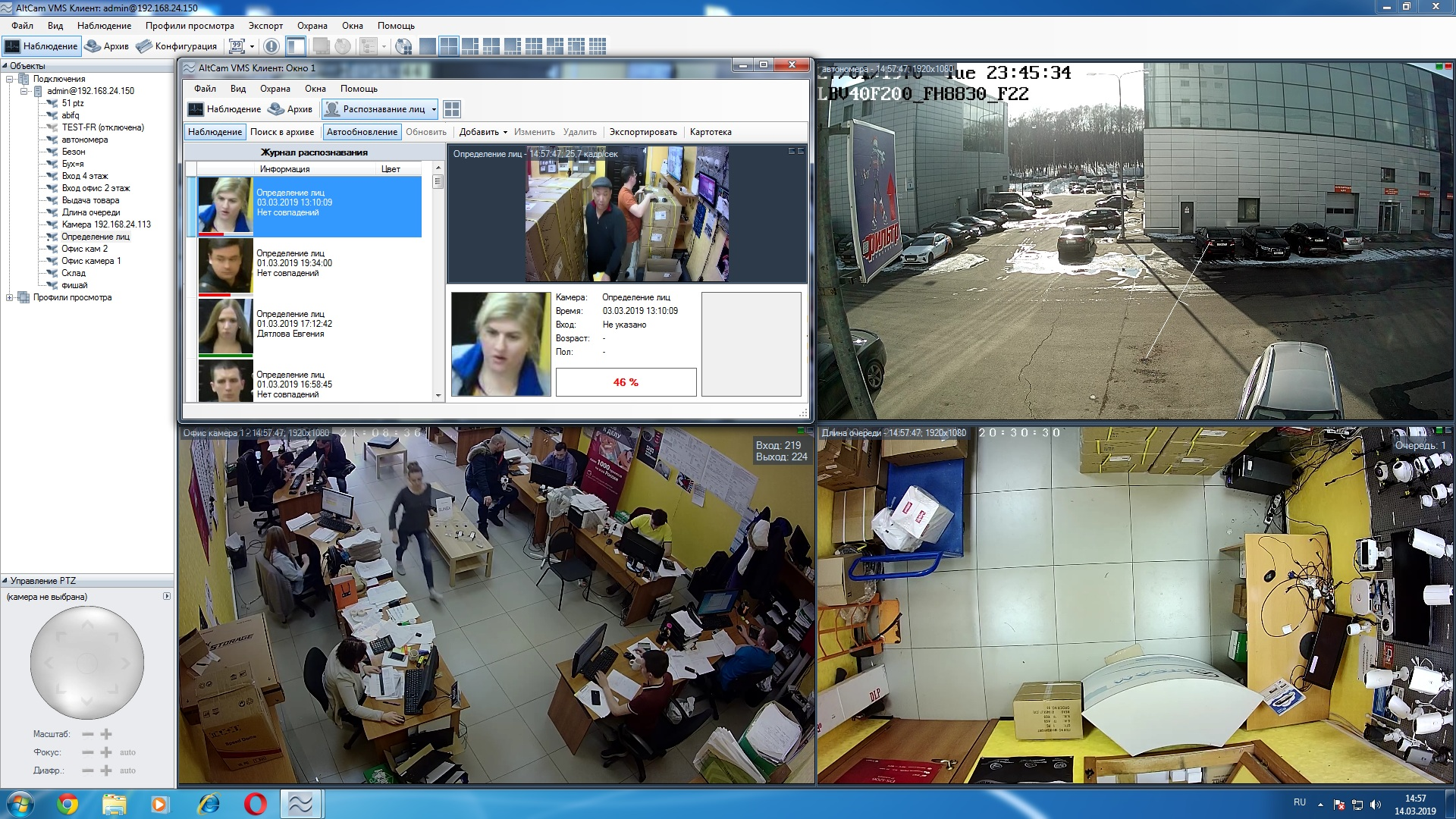1456x819 pixels.
Task: Click the Экспортировать button
Action: tap(643, 132)
